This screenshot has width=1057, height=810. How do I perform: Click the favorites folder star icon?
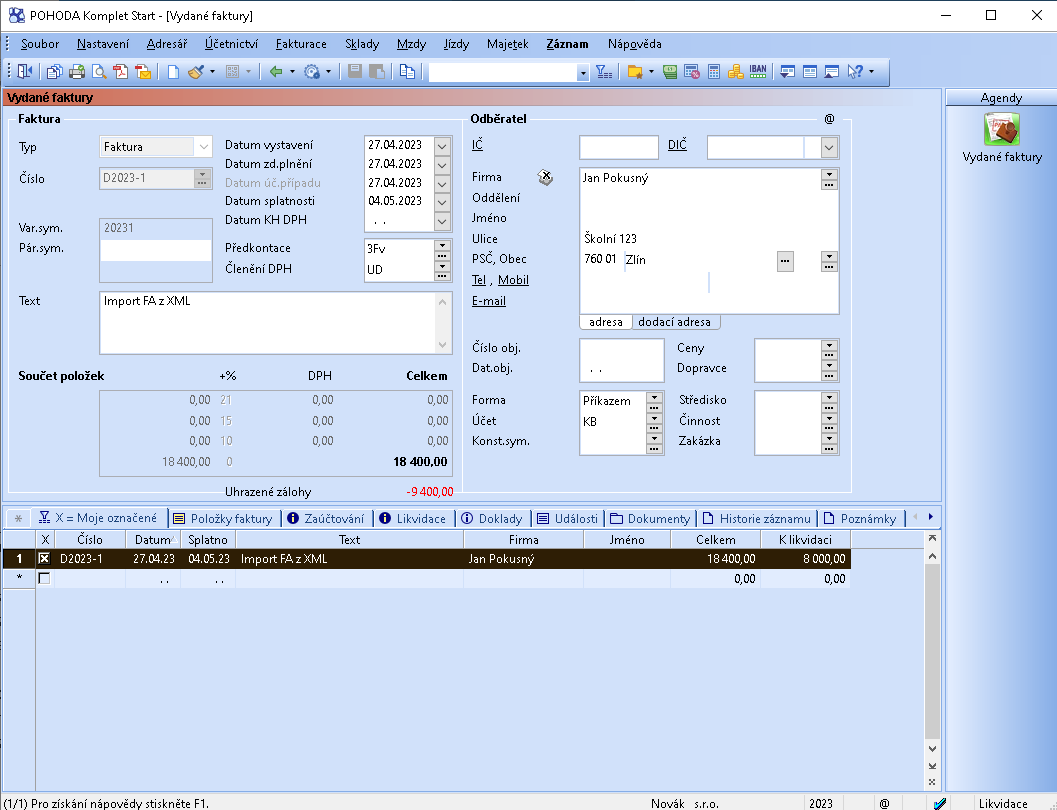coord(634,71)
